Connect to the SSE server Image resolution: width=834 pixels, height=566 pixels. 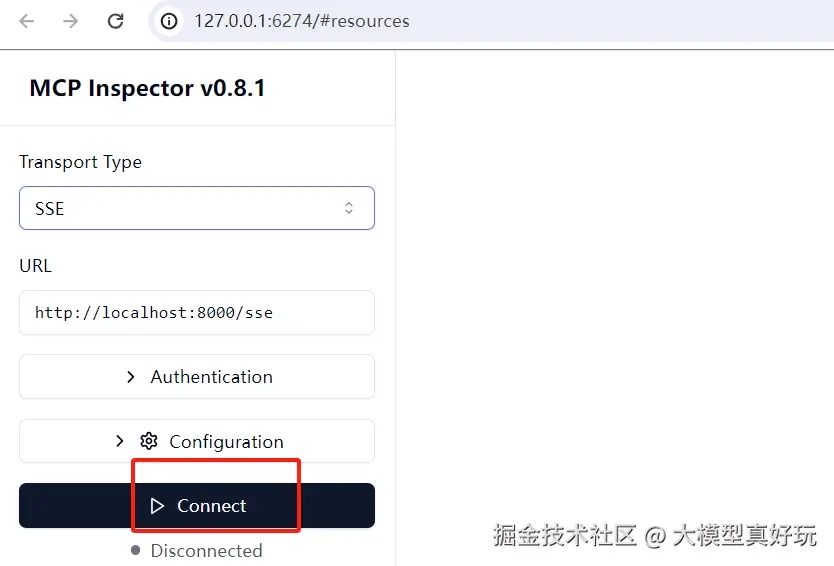click(197, 505)
